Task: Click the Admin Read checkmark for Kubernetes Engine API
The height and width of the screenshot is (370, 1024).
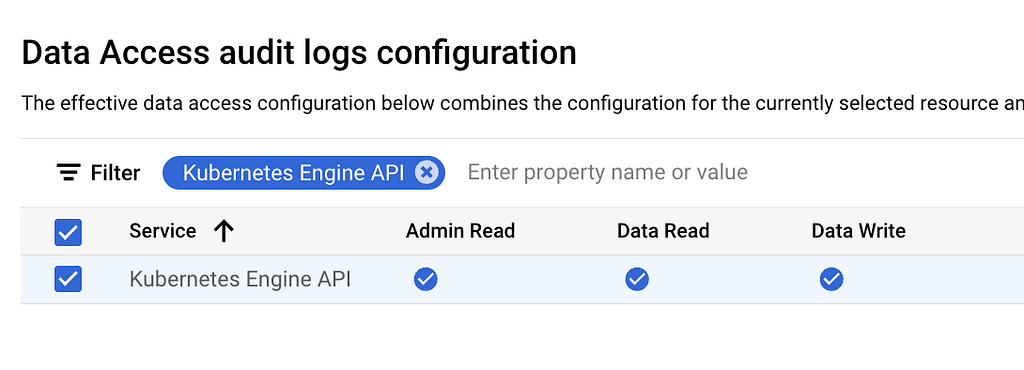Action: (x=426, y=279)
